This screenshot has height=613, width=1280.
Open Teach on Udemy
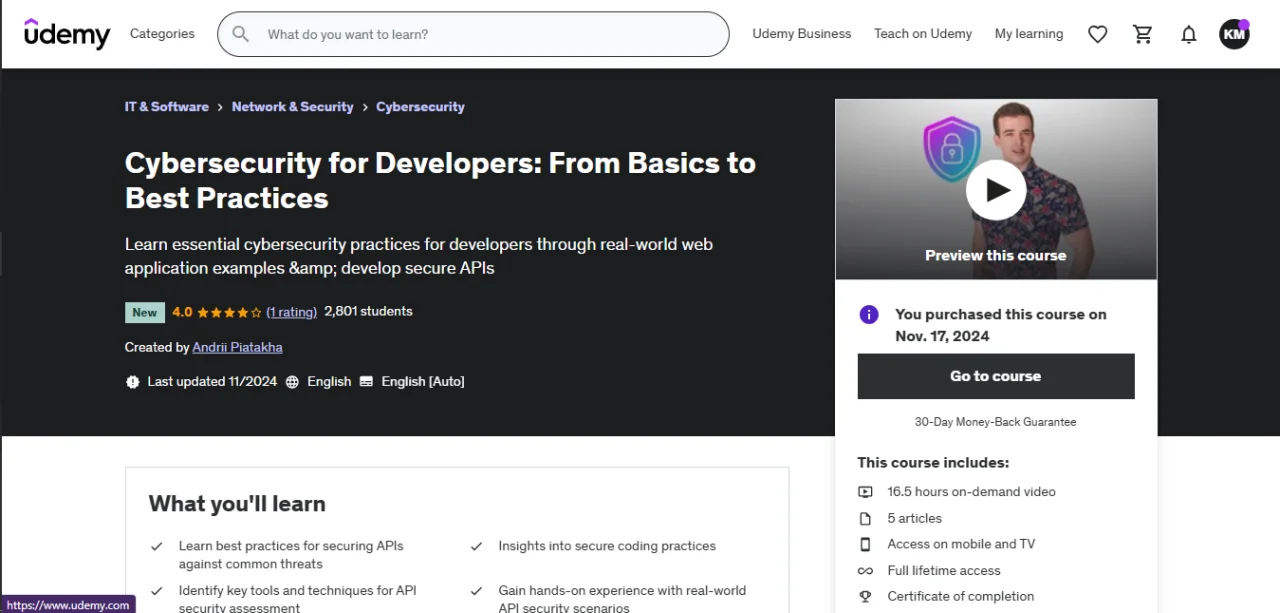pos(923,34)
